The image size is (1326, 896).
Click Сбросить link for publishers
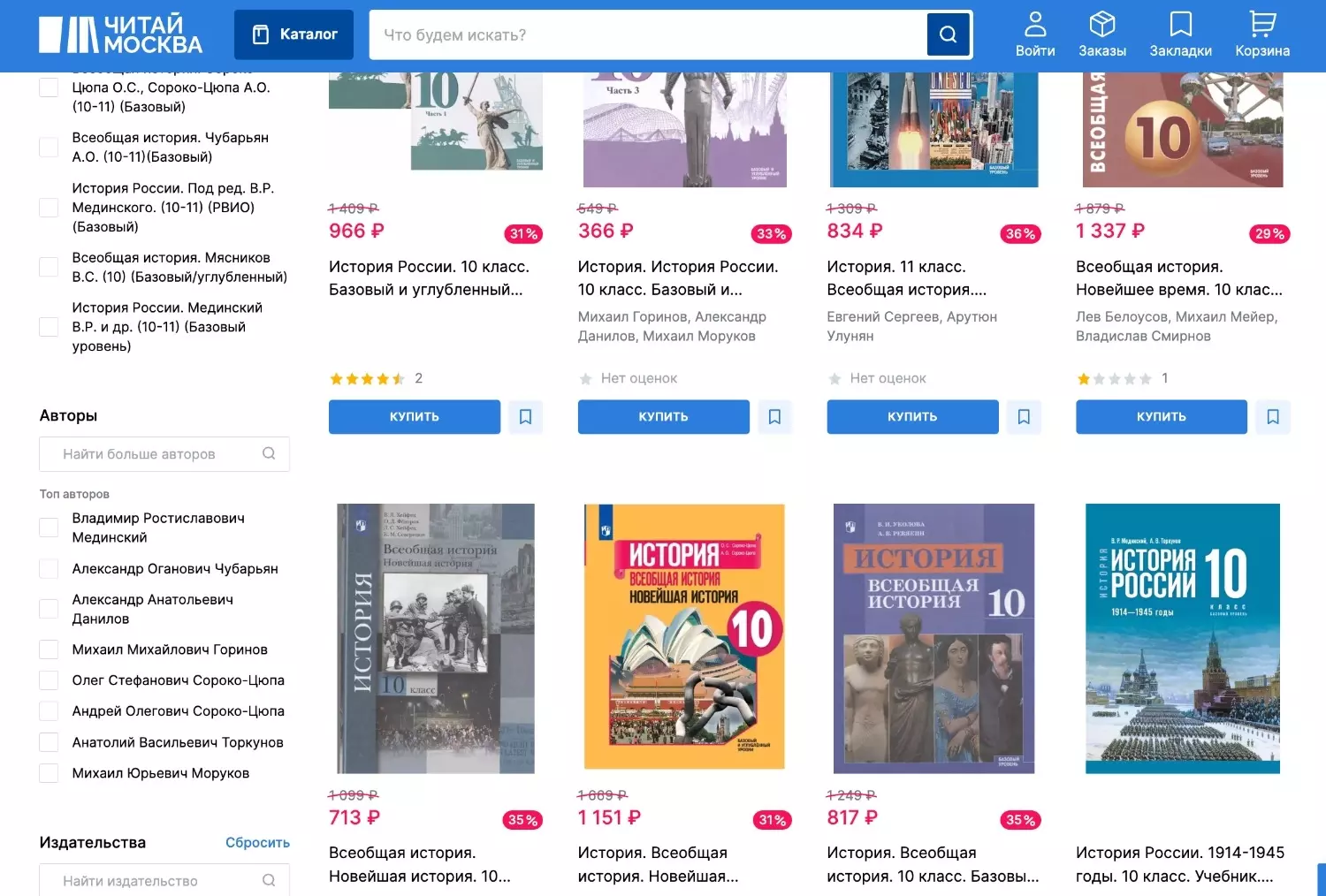[x=257, y=842]
